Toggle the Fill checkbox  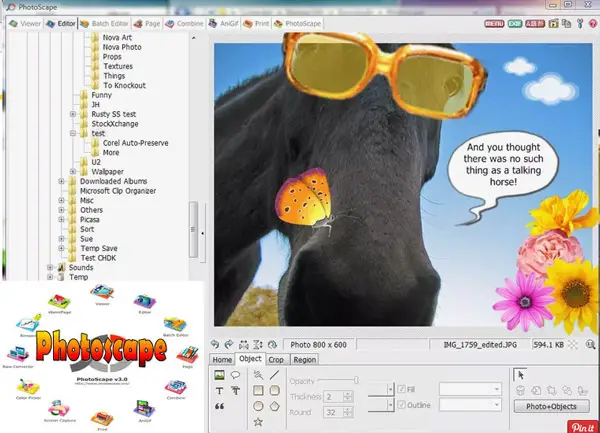click(401, 389)
